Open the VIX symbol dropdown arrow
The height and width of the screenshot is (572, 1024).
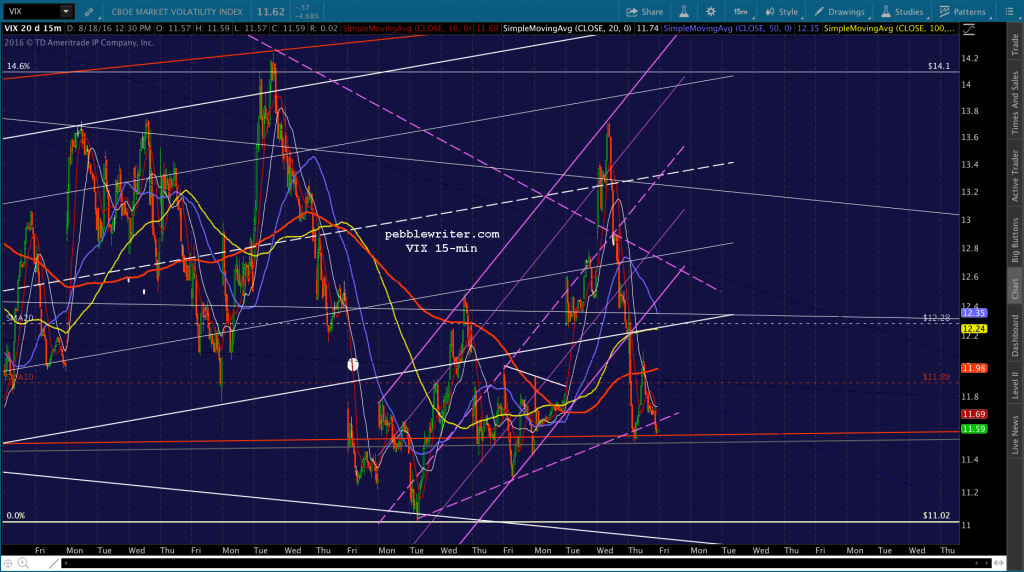[66, 11]
